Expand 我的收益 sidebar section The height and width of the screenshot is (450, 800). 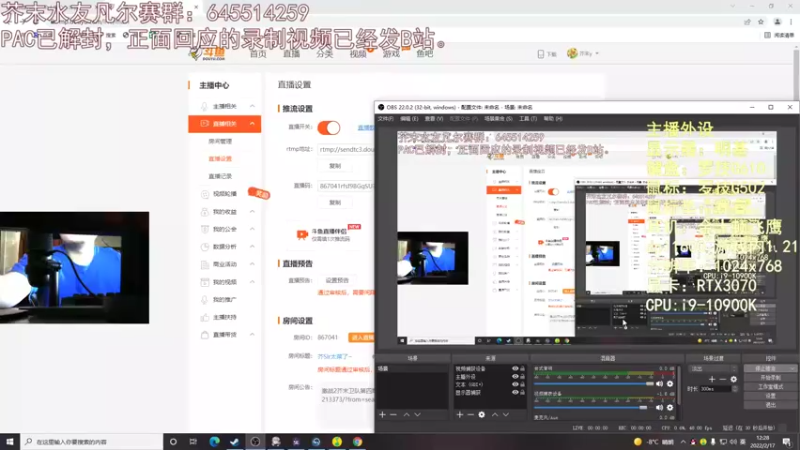tap(252, 211)
